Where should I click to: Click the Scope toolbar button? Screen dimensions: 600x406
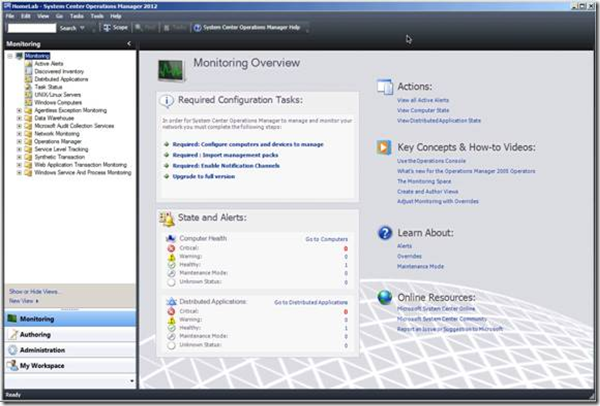pos(115,28)
